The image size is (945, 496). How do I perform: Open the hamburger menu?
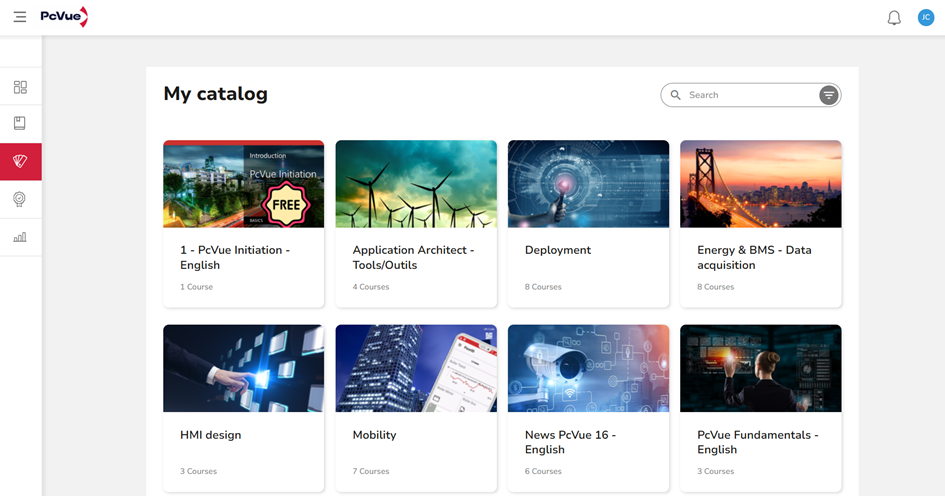coord(20,17)
